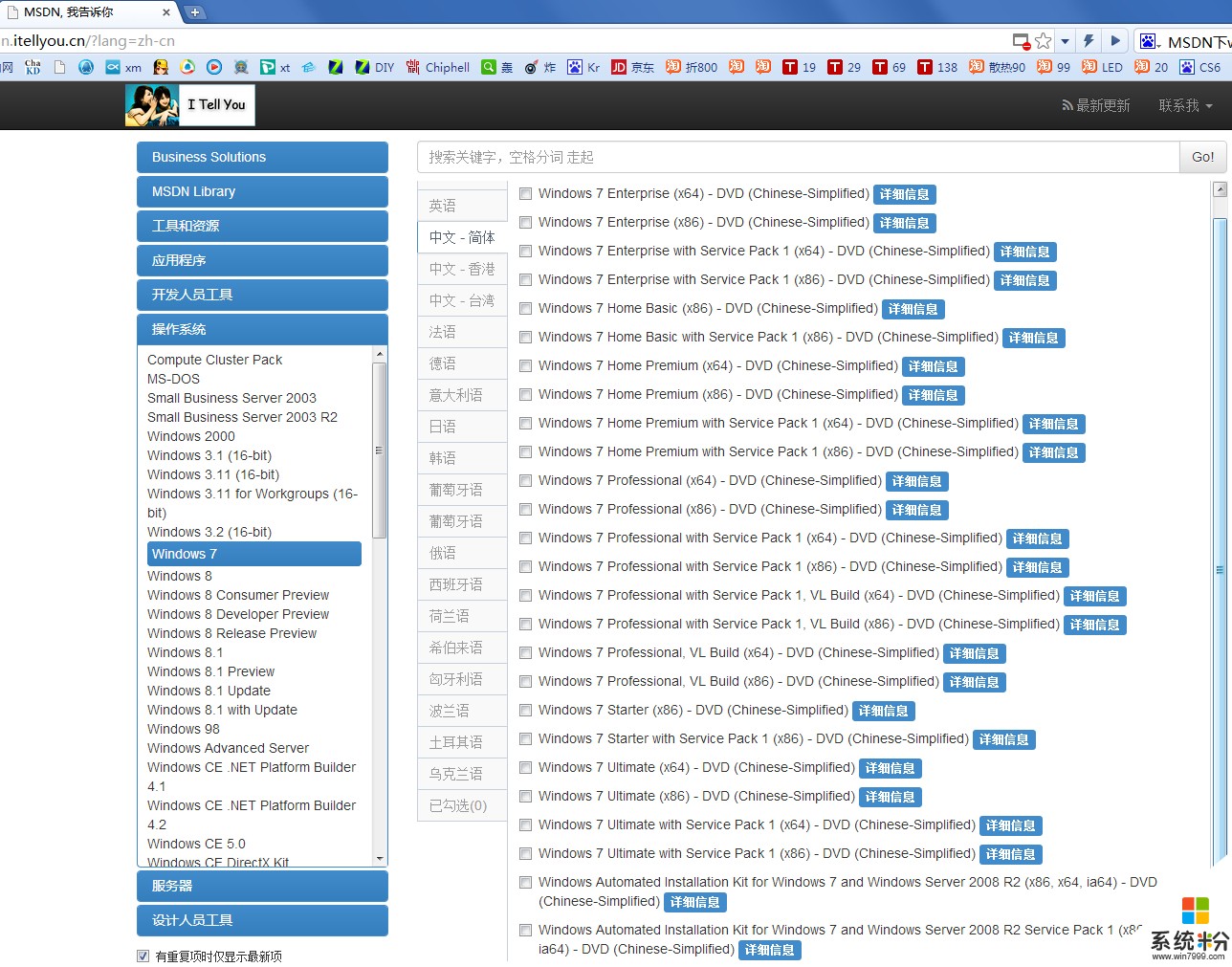The image size is (1232, 967).
Task: Open the xm bookmark
Action: tap(123, 67)
